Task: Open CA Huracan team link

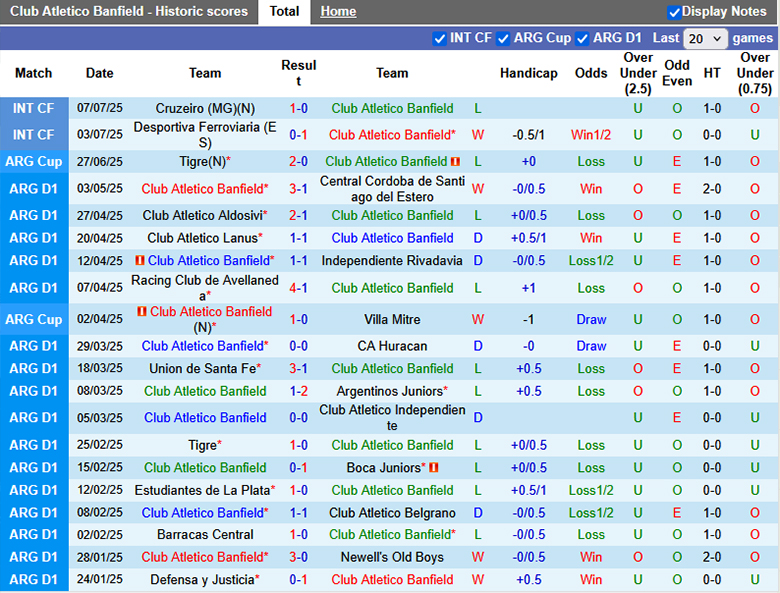Action: tap(392, 346)
